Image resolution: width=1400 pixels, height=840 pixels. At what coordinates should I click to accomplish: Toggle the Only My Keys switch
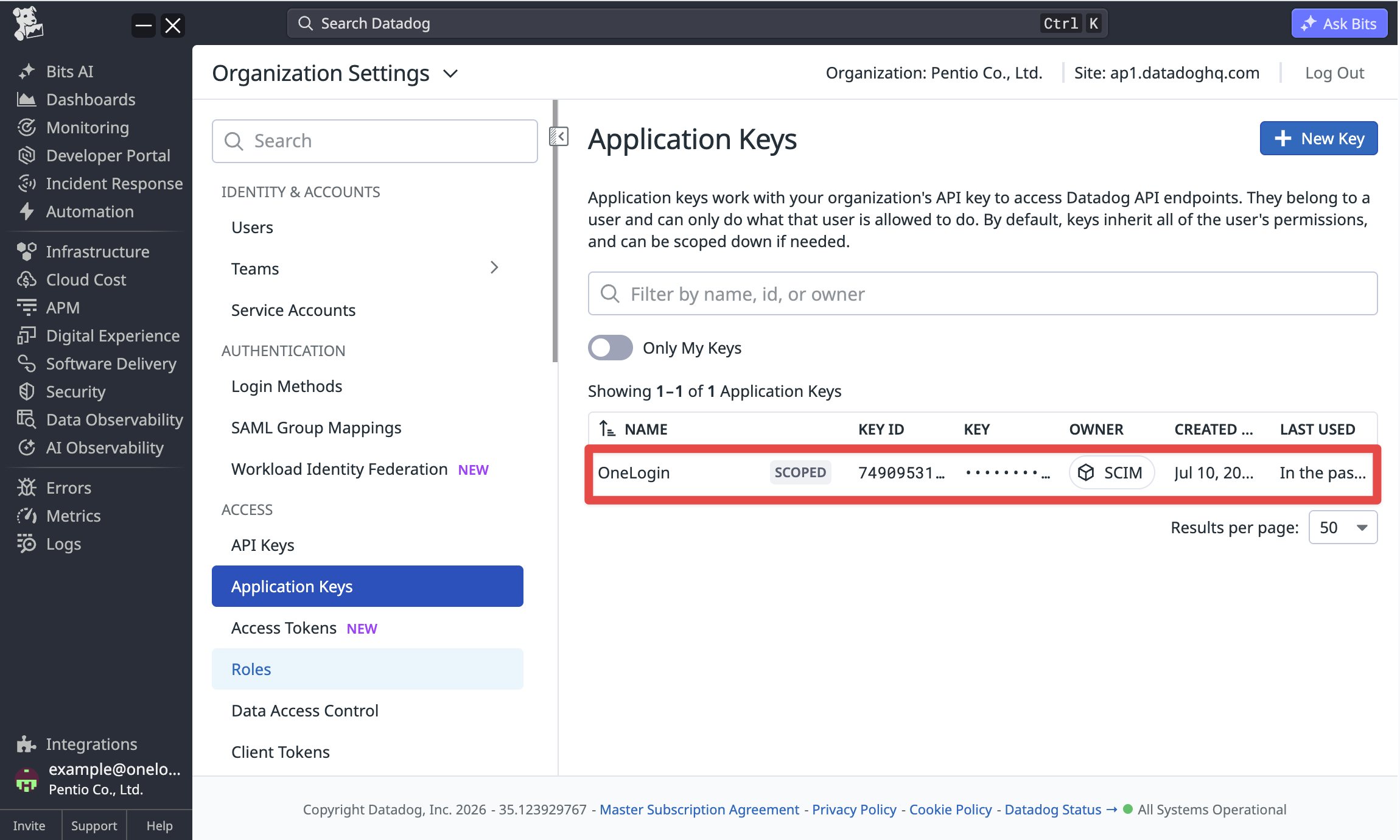click(x=610, y=348)
